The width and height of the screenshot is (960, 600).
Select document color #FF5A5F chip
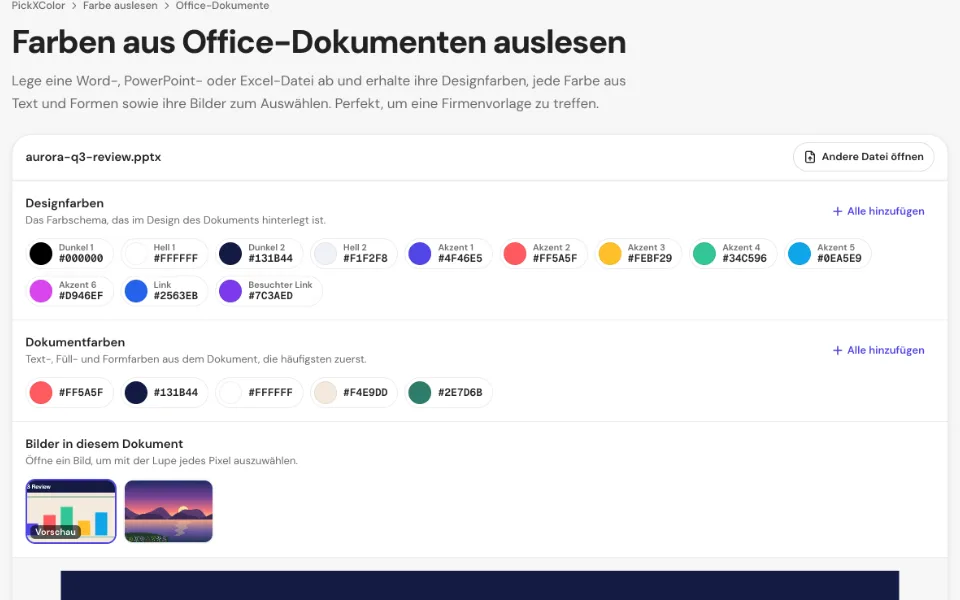[69, 392]
